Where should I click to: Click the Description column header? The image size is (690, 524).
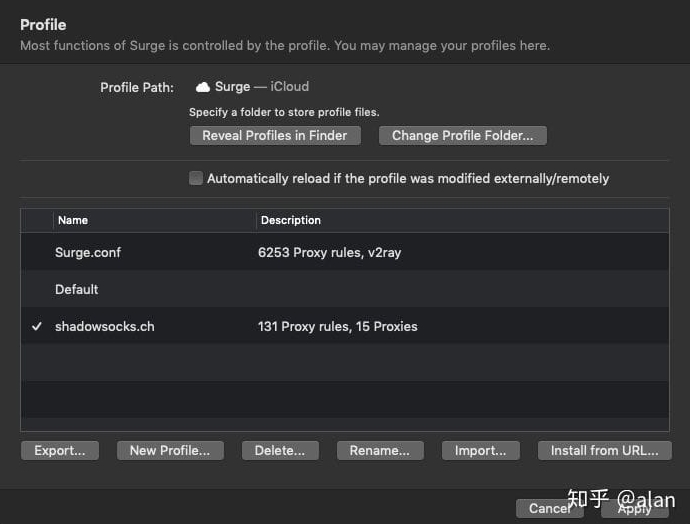pyautogui.click(x=462, y=220)
